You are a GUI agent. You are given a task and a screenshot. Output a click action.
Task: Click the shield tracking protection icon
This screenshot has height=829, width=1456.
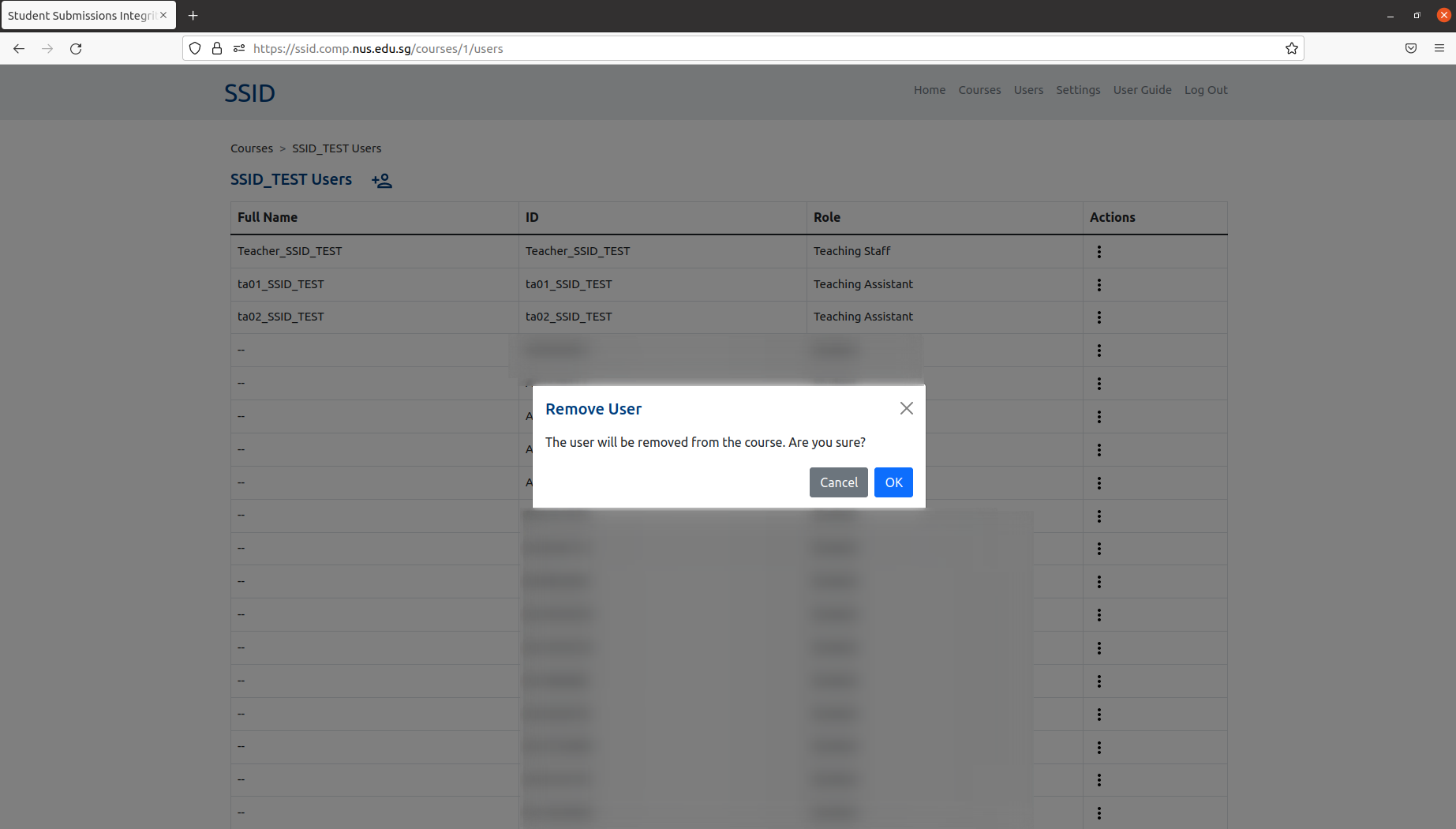(x=194, y=48)
